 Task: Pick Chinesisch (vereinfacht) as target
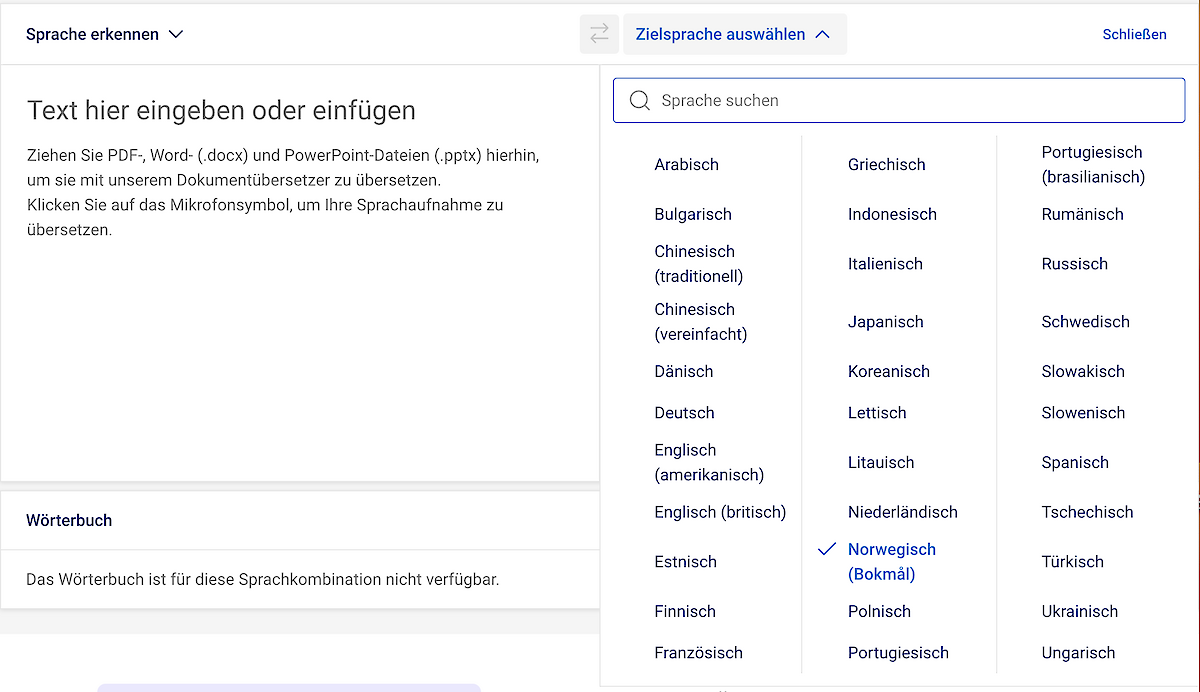point(700,322)
